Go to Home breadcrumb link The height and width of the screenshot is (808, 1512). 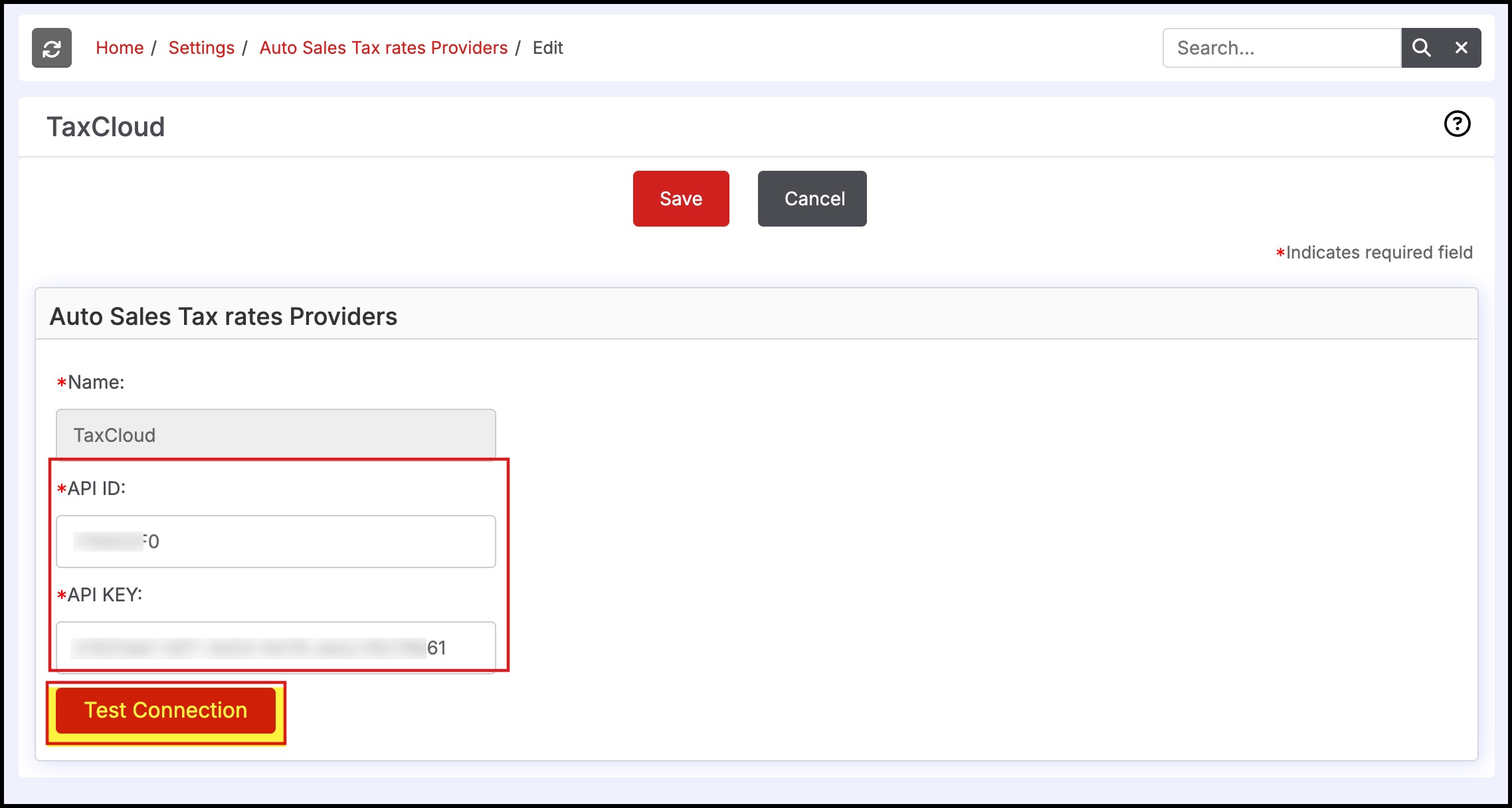120,48
